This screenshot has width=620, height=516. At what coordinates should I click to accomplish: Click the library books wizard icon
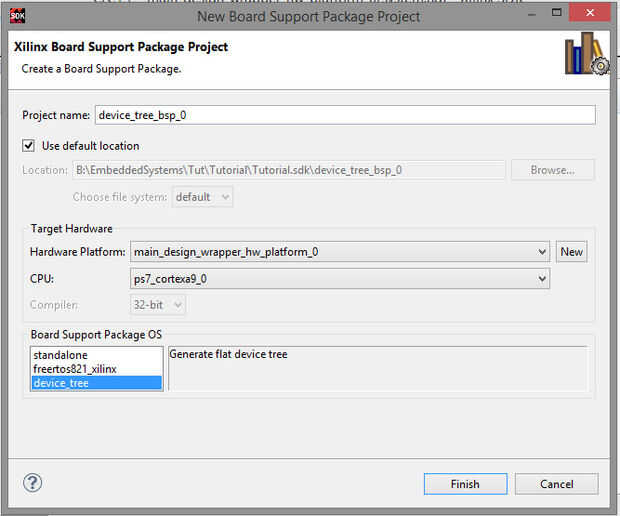click(x=585, y=55)
